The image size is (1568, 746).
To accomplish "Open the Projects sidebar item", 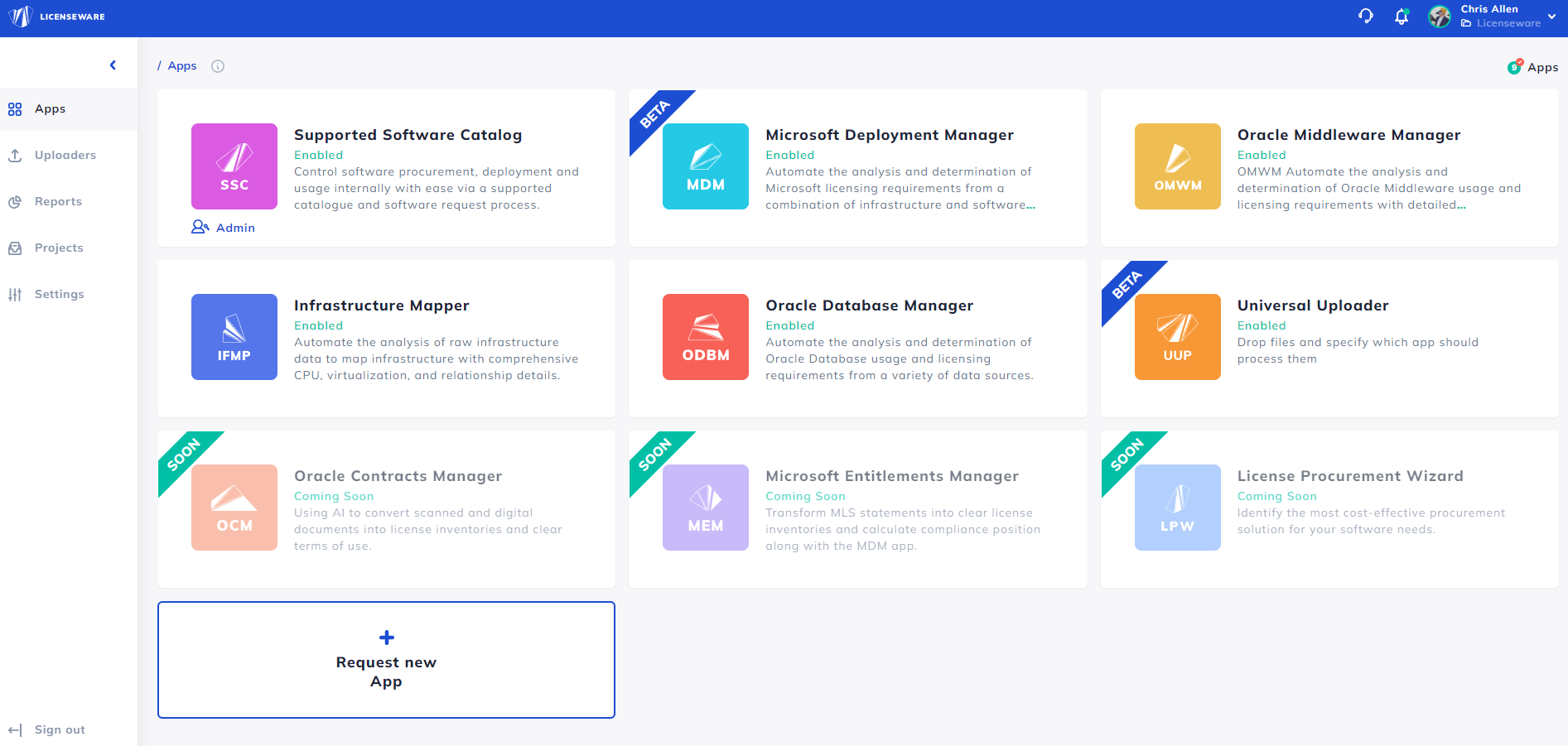I will pyautogui.click(x=69, y=248).
